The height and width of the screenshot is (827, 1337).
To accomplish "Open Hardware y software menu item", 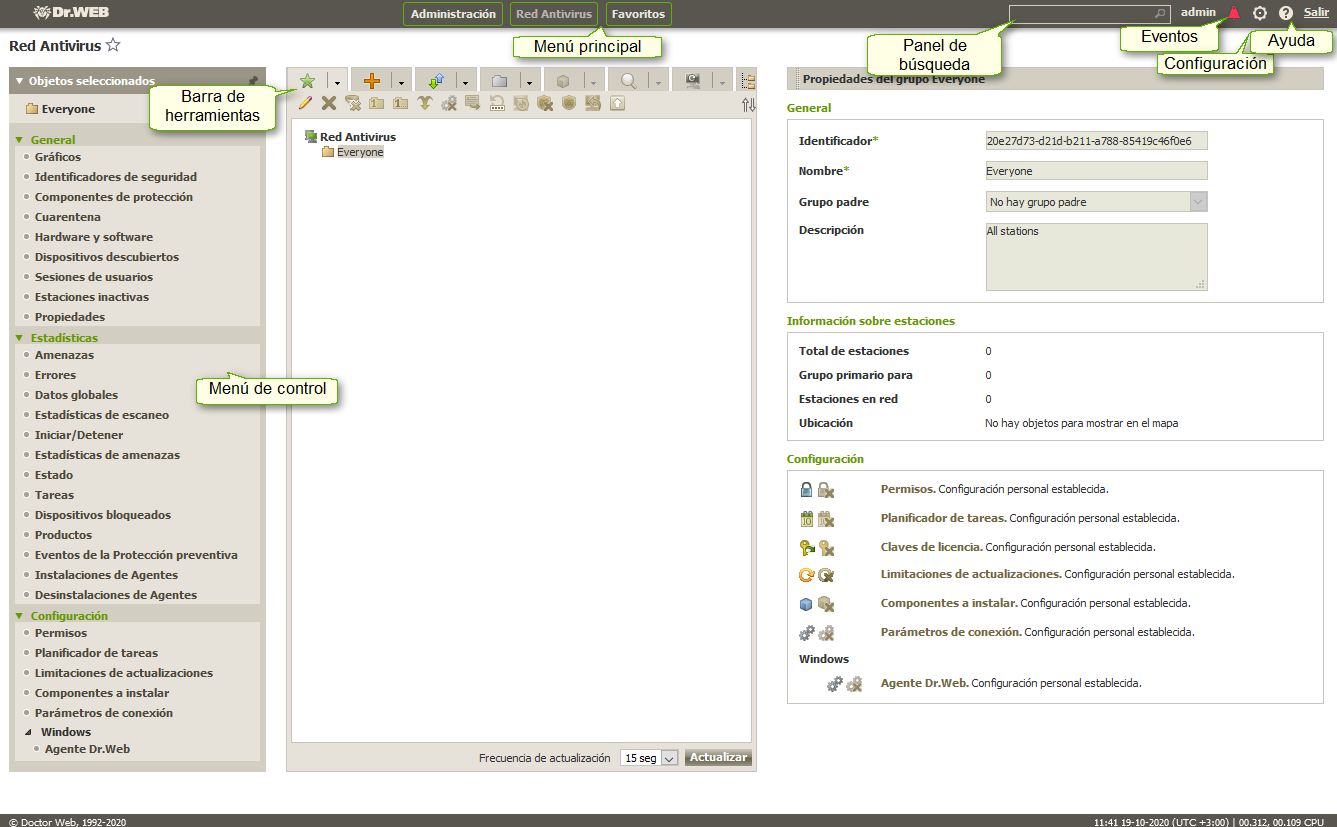I will (x=94, y=237).
